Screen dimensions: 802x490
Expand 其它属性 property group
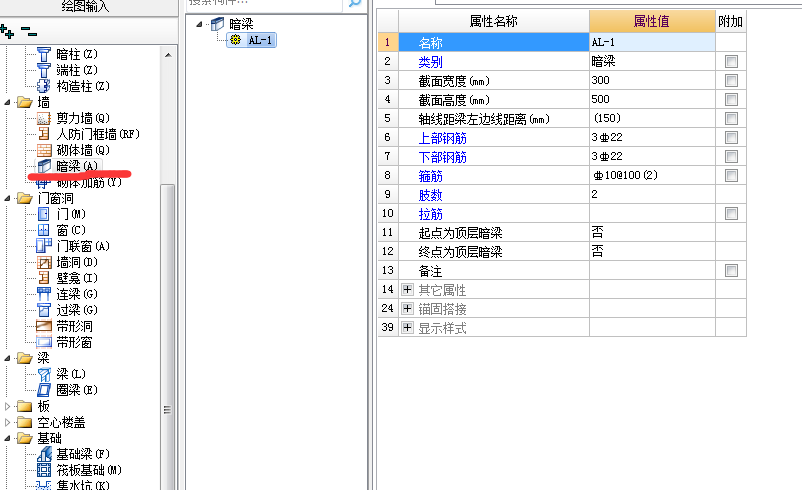point(407,289)
